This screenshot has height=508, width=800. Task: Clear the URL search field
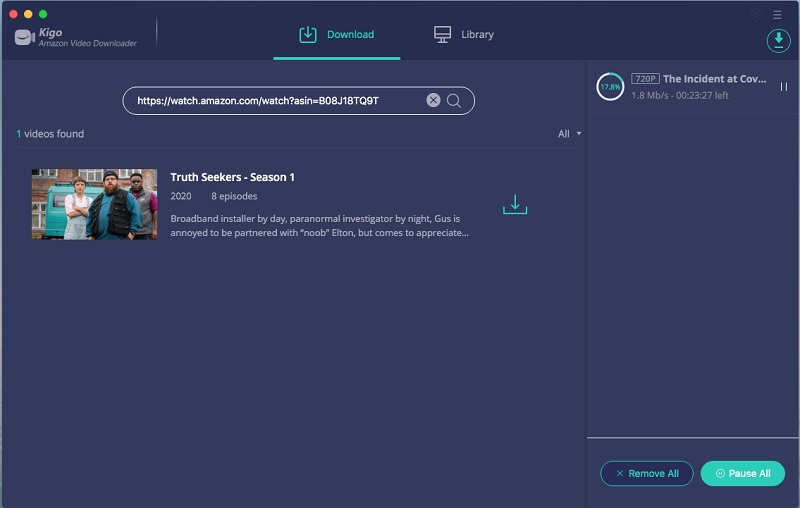(433, 100)
